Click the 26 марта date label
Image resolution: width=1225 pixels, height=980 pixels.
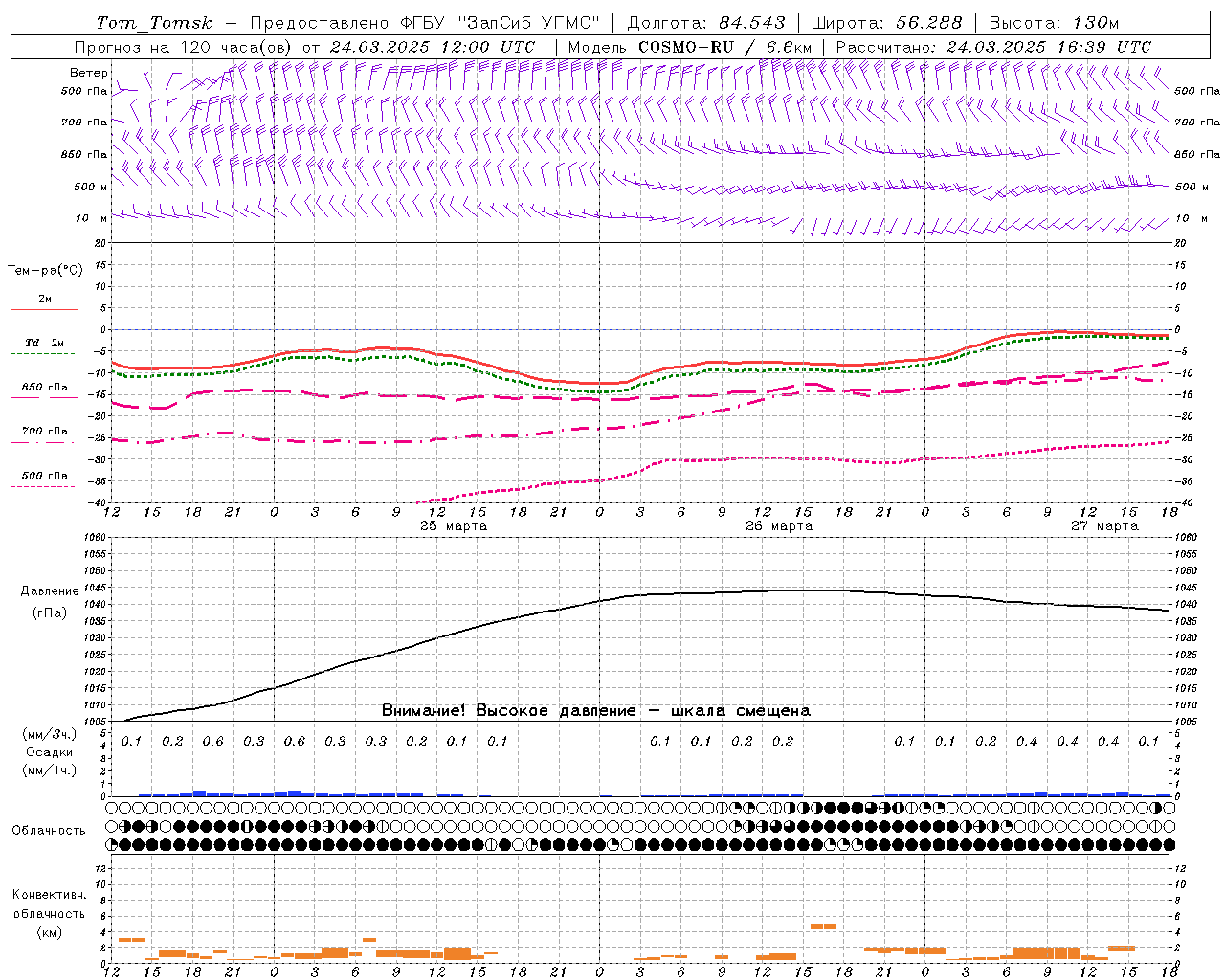coord(779,526)
